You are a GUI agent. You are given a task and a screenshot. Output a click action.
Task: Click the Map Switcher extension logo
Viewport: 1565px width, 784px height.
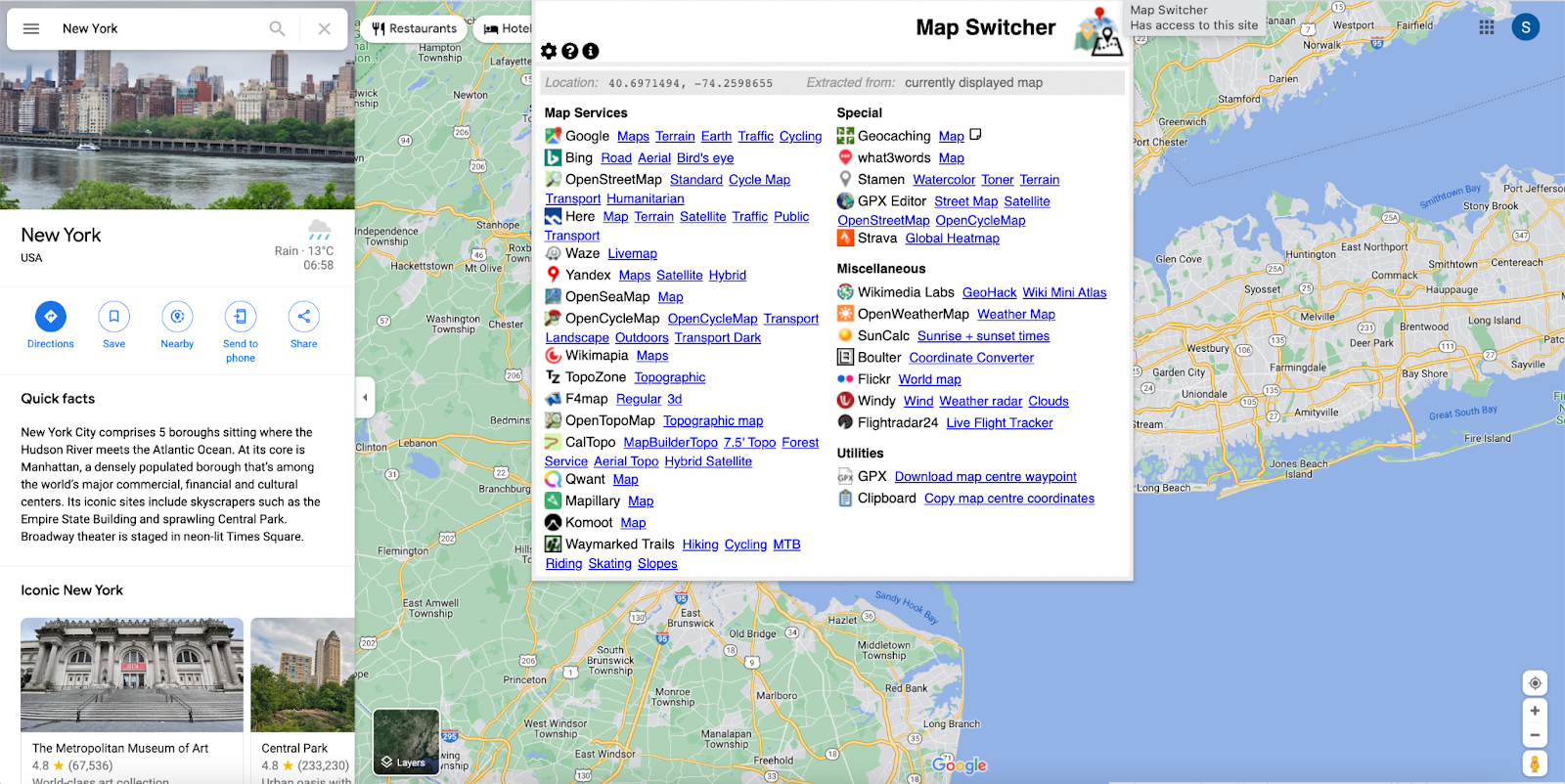pos(1097,30)
